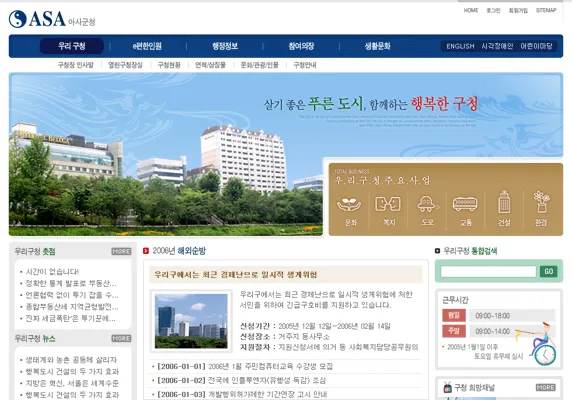Switch to the ENGLISH site
572x400 pixels.
coord(460,46)
